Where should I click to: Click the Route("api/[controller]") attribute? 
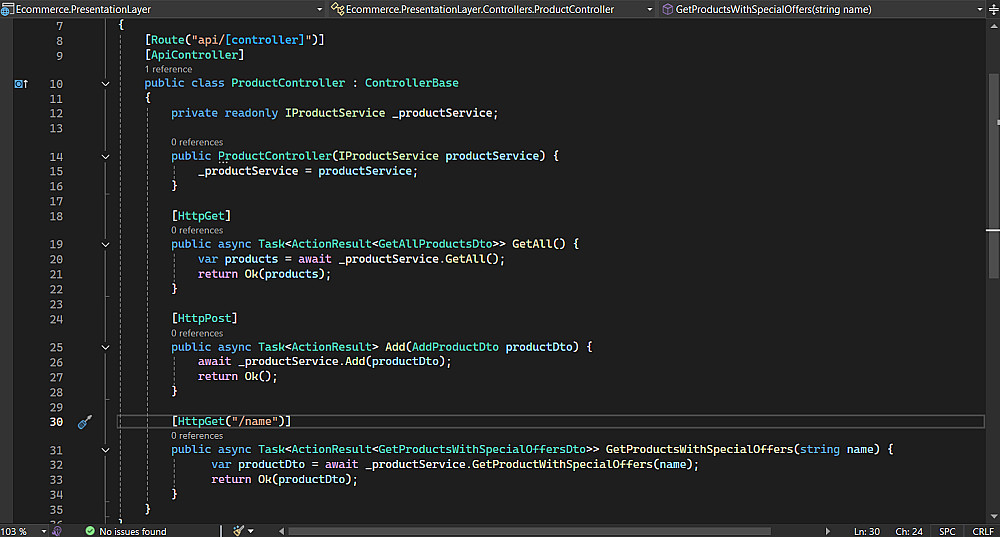coord(235,40)
